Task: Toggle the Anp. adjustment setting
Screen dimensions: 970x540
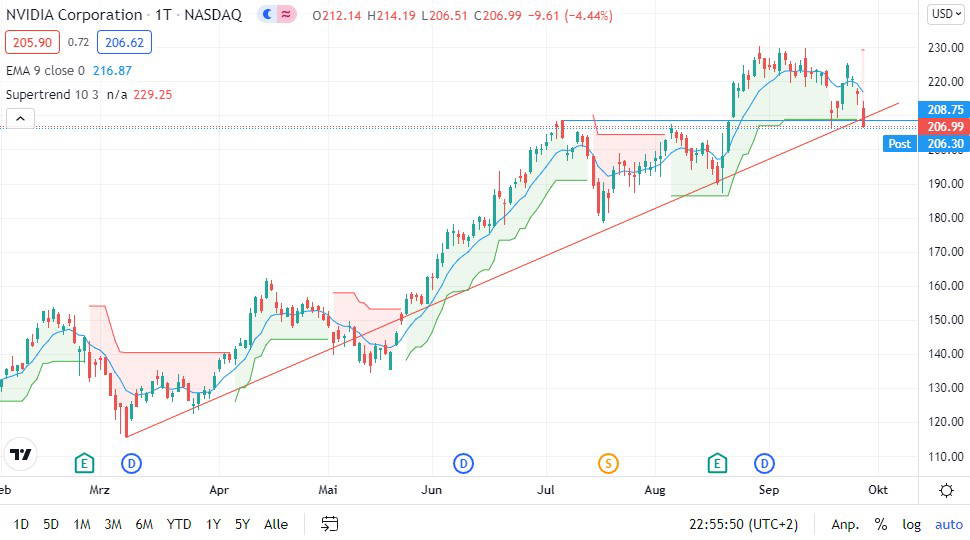Action: (845, 525)
